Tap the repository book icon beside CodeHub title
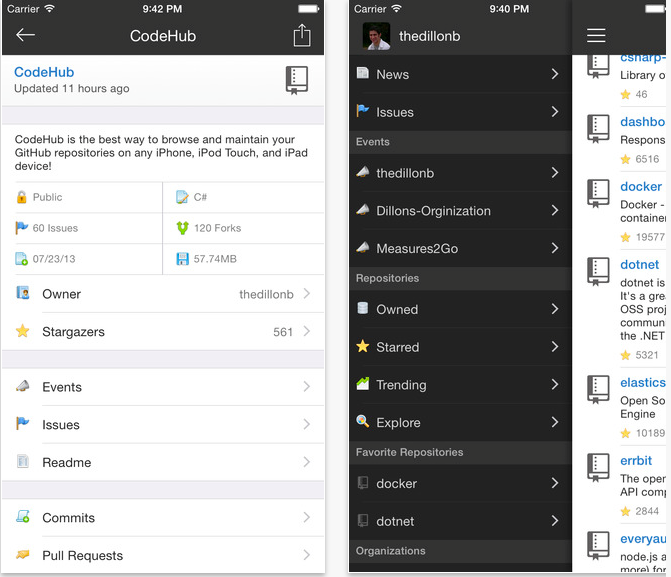Image resolution: width=671 pixels, height=577 pixels. coord(297,80)
